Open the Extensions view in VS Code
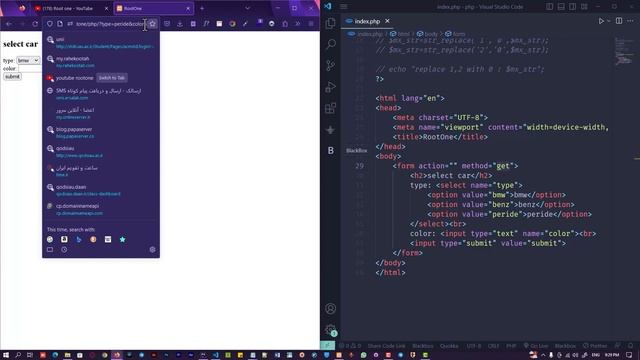This screenshot has height=360, width=640. point(331,108)
